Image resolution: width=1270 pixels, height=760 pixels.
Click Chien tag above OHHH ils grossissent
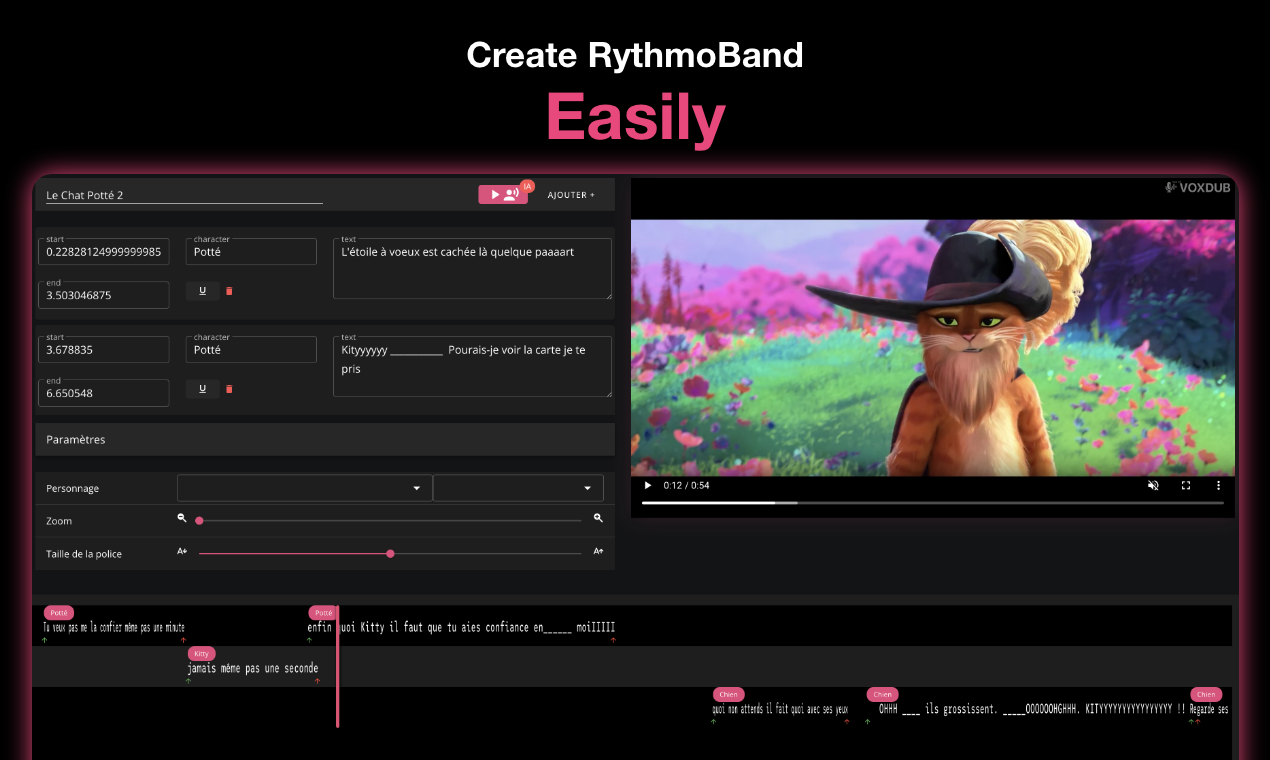882,694
